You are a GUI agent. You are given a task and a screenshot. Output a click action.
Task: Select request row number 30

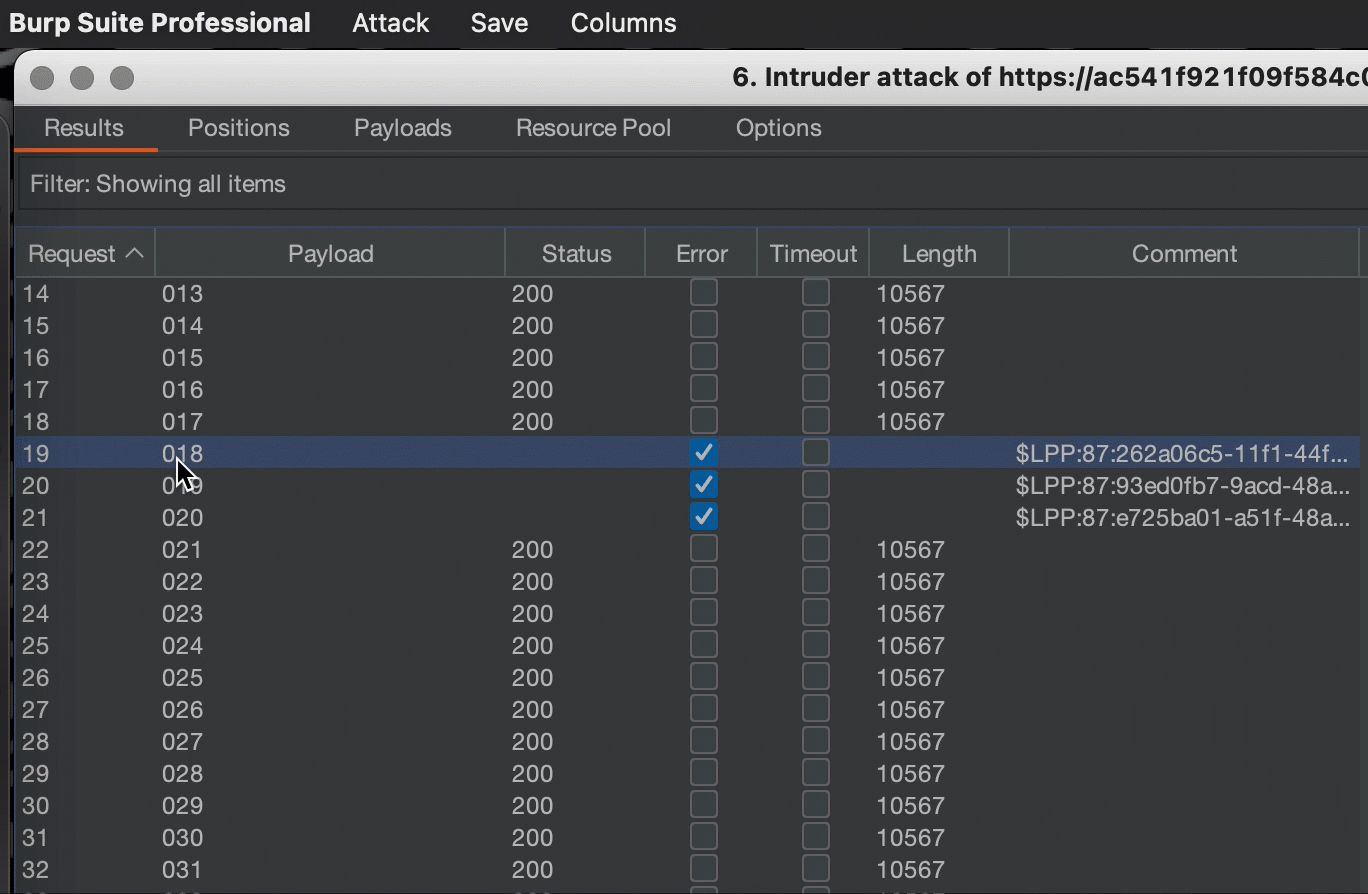35,806
